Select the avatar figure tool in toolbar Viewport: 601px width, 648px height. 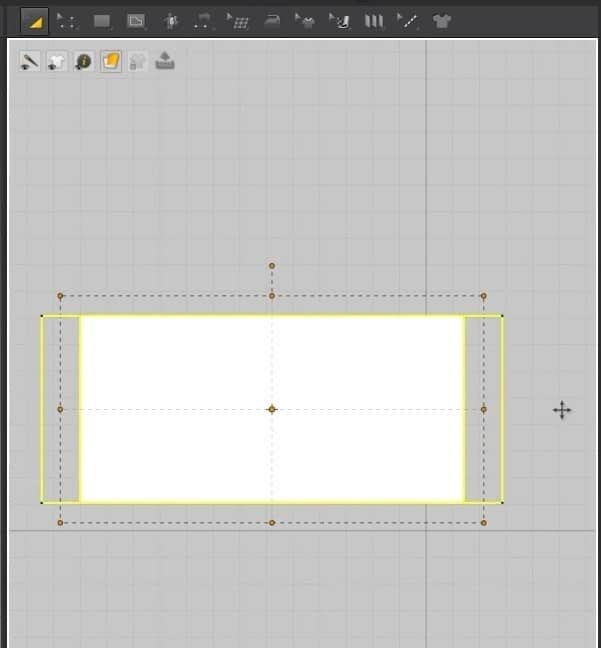(170, 21)
